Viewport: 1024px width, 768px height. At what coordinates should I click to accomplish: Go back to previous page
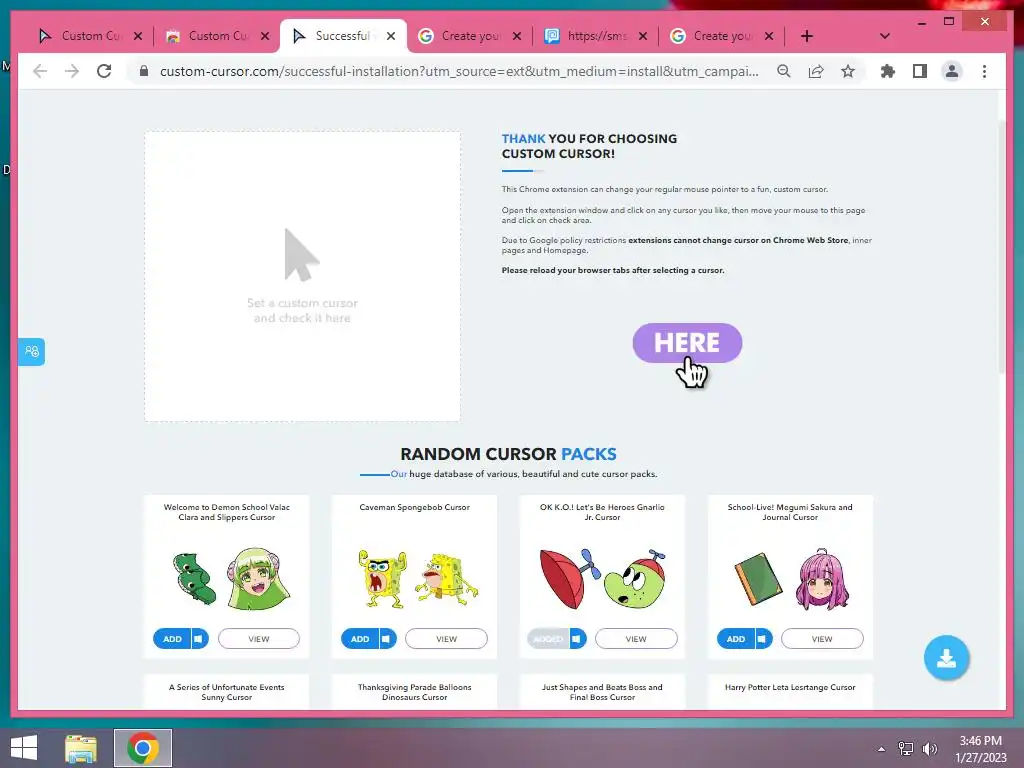[x=40, y=71]
